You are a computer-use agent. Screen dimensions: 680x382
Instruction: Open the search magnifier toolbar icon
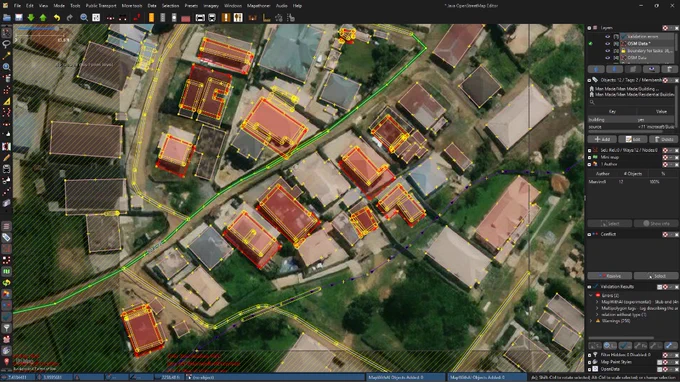click(x=84, y=18)
